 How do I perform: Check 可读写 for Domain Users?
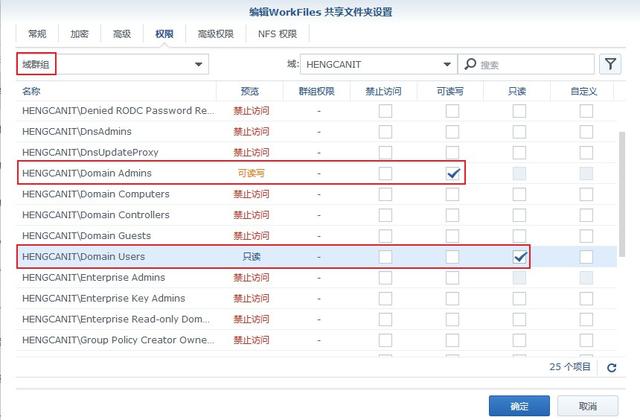(452, 257)
